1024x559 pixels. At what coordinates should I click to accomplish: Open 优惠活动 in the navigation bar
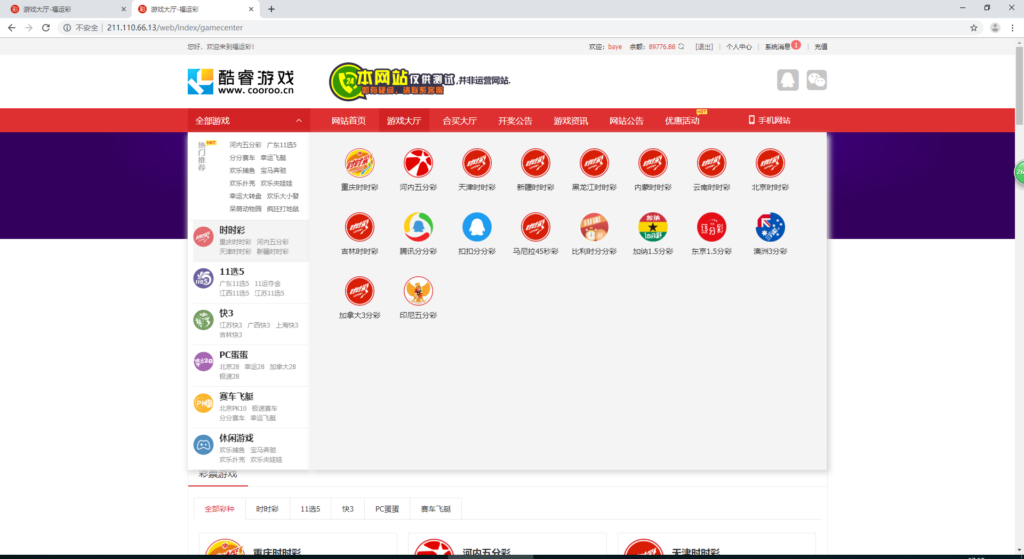(x=682, y=121)
